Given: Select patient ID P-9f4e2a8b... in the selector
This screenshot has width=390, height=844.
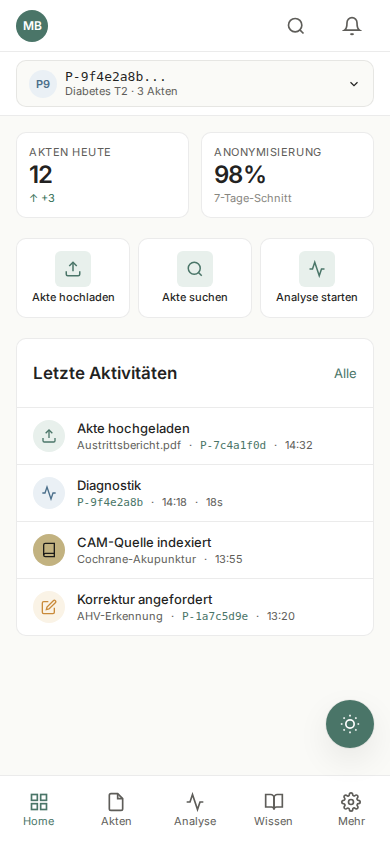Looking at the screenshot, I should pos(115,76).
